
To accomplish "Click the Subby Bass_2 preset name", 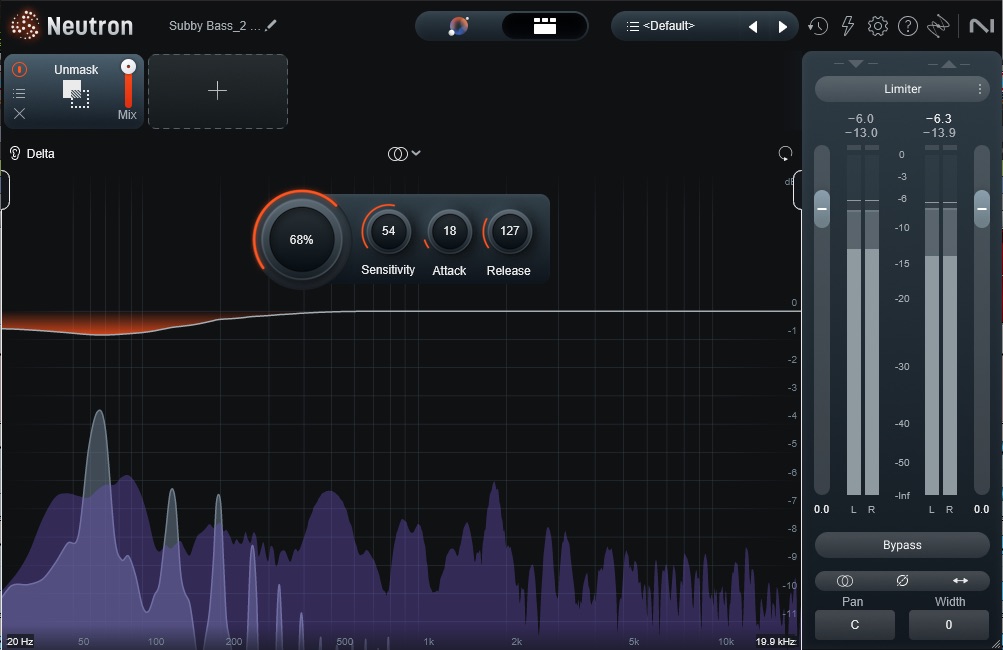I will click(x=214, y=26).
